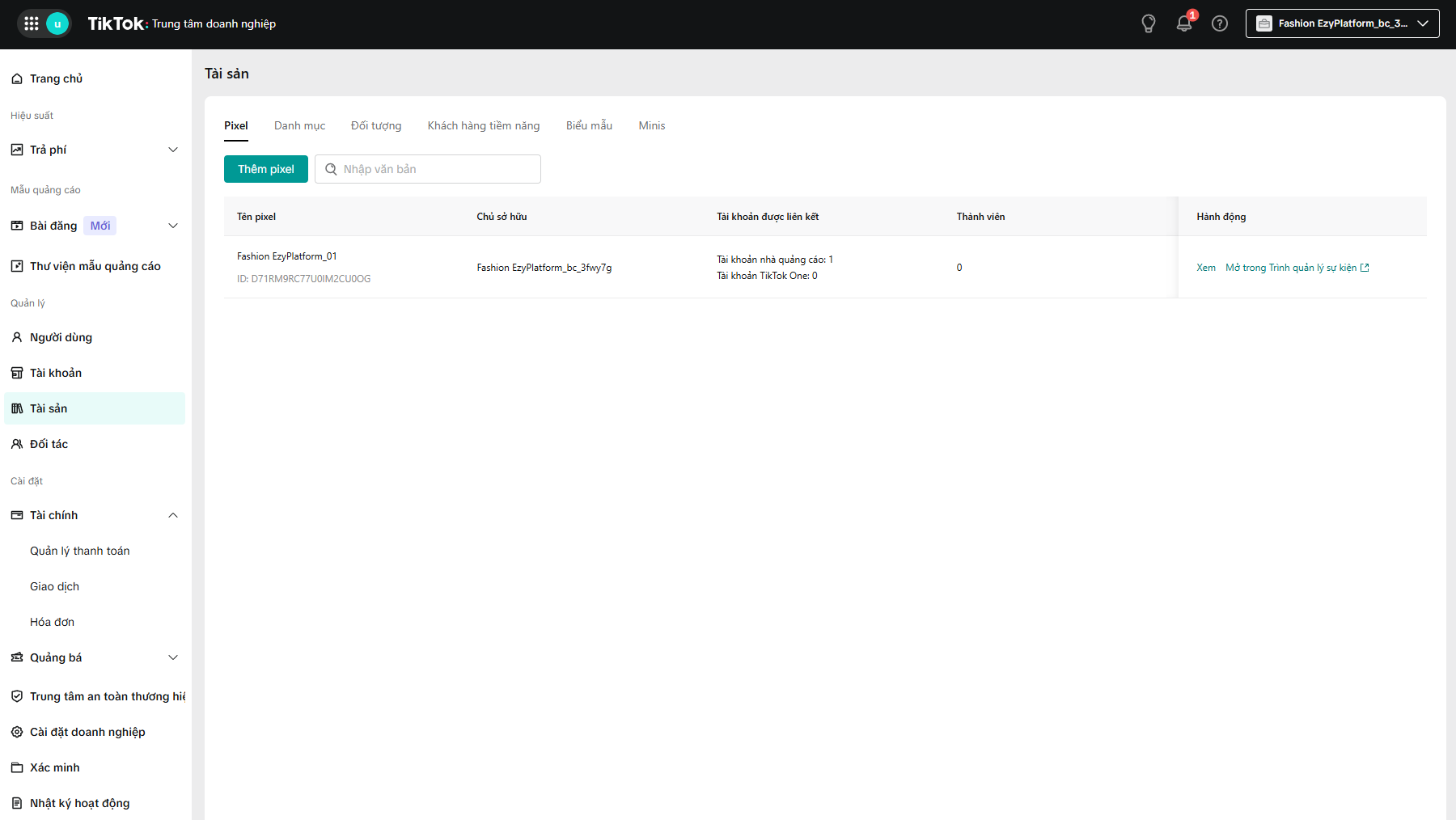Switch to the Minis tab

pyautogui.click(x=652, y=125)
